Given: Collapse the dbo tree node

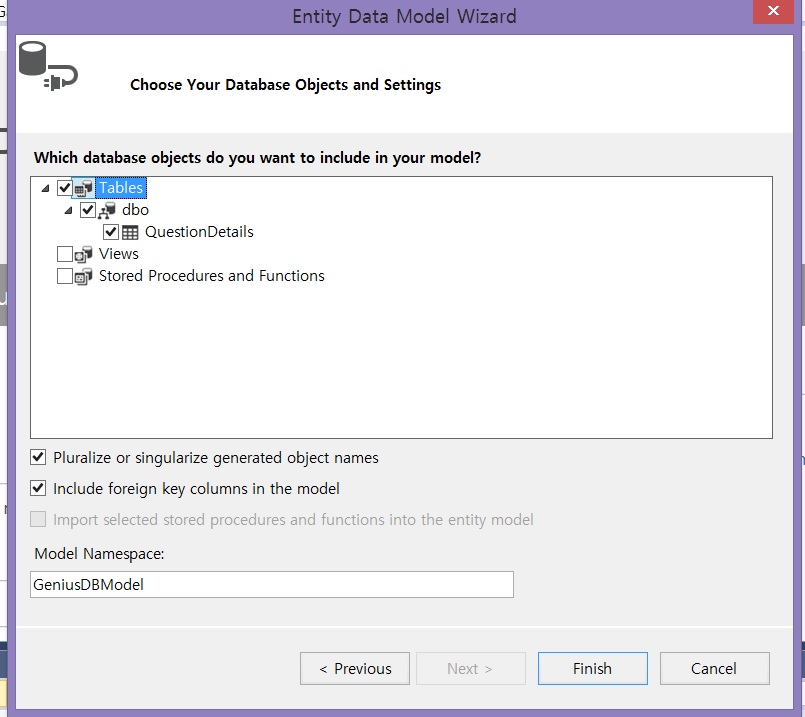Looking at the screenshot, I should [x=68, y=210].
